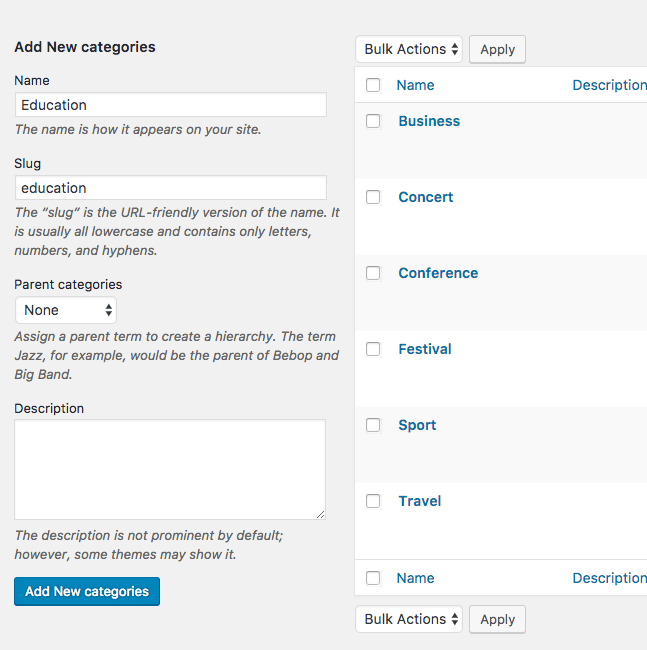647x650 pixels.
Task: Sort by the Name column header
Action: click(x=415, y=85)
